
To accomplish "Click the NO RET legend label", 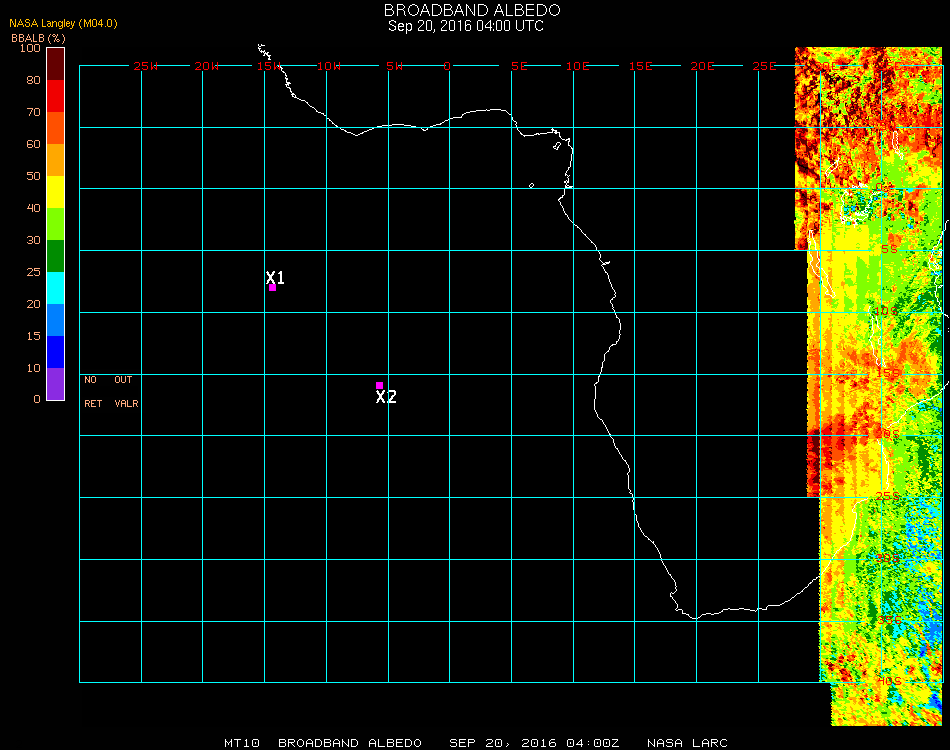I will (x=93, y=391).
